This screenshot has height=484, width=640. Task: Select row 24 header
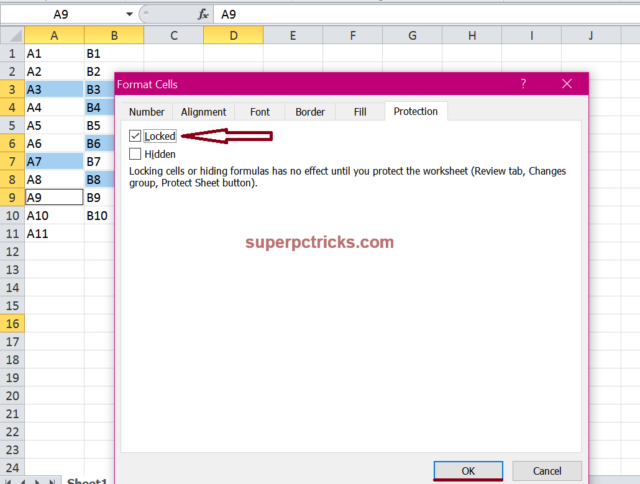click(12, 468)
